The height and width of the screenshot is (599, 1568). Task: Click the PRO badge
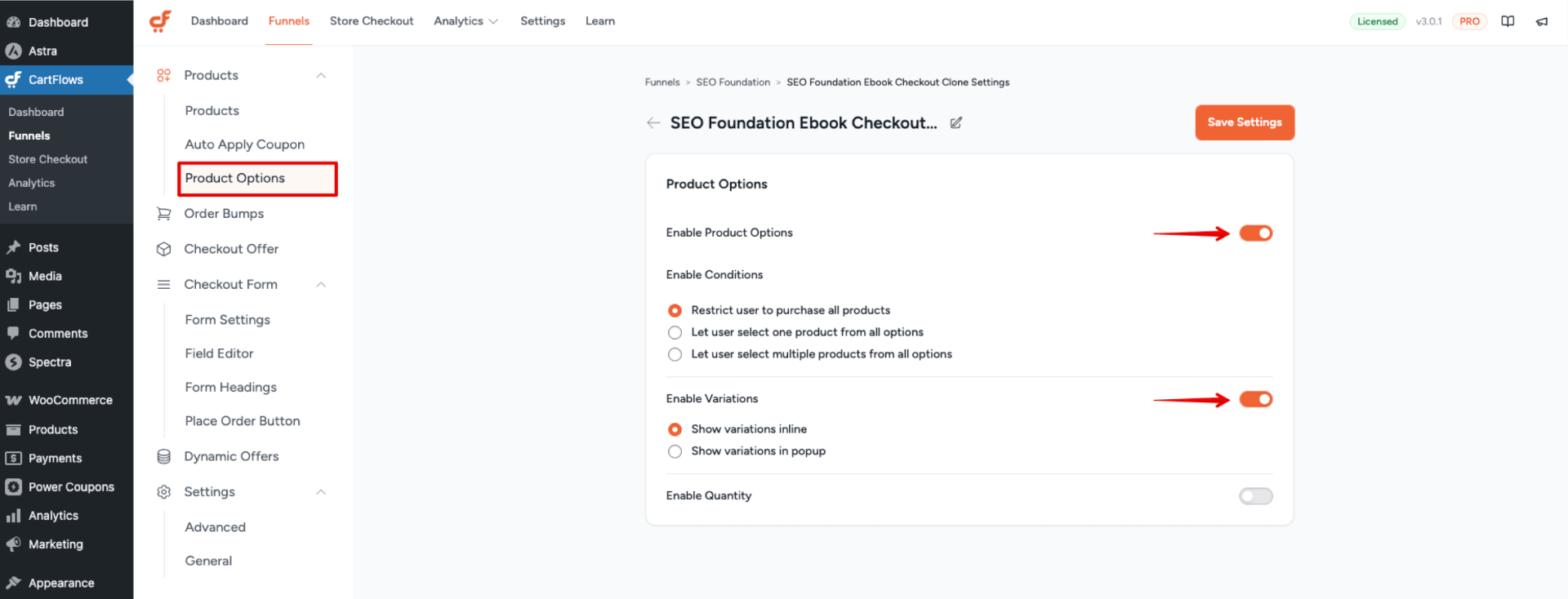pos(1470,21)
